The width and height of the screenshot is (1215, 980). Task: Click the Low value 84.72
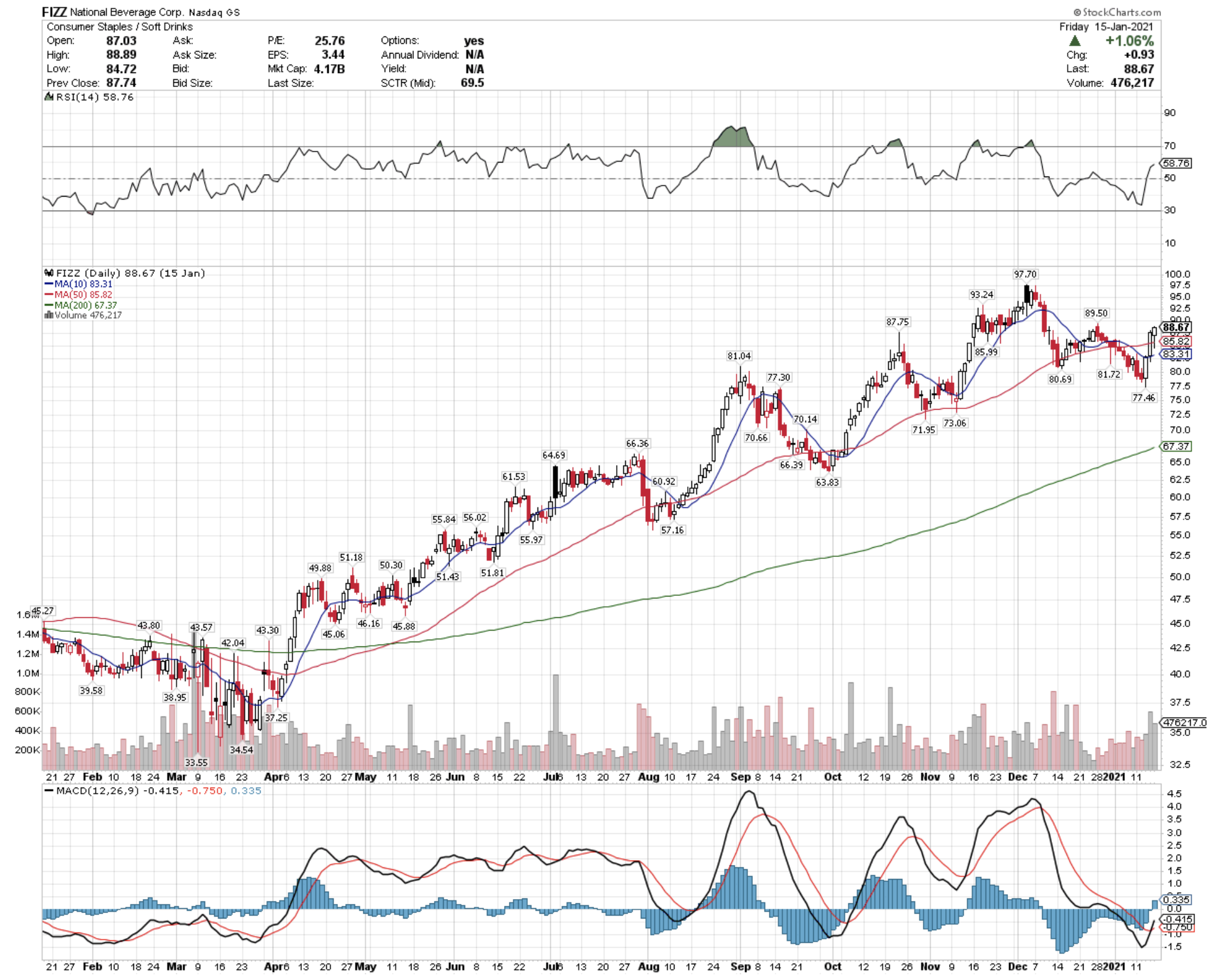(x=121, y=69)
